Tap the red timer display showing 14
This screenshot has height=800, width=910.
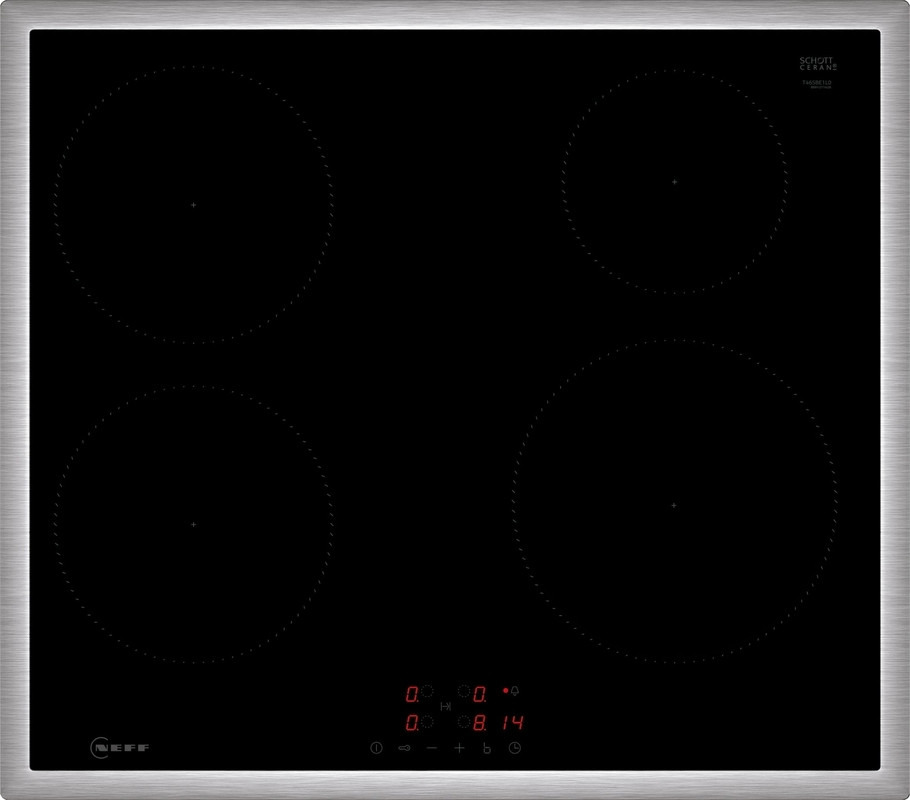click(x=512, y=722)
